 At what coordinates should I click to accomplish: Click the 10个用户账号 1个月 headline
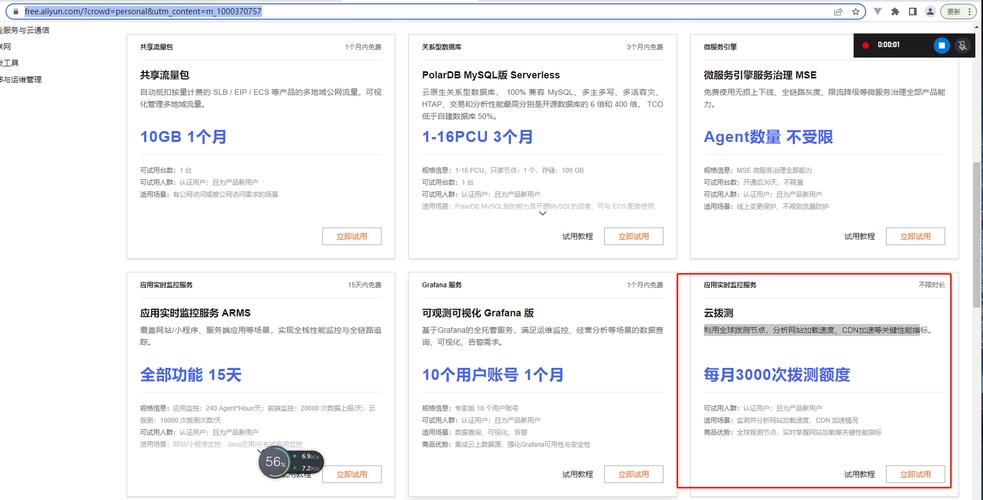493,375
